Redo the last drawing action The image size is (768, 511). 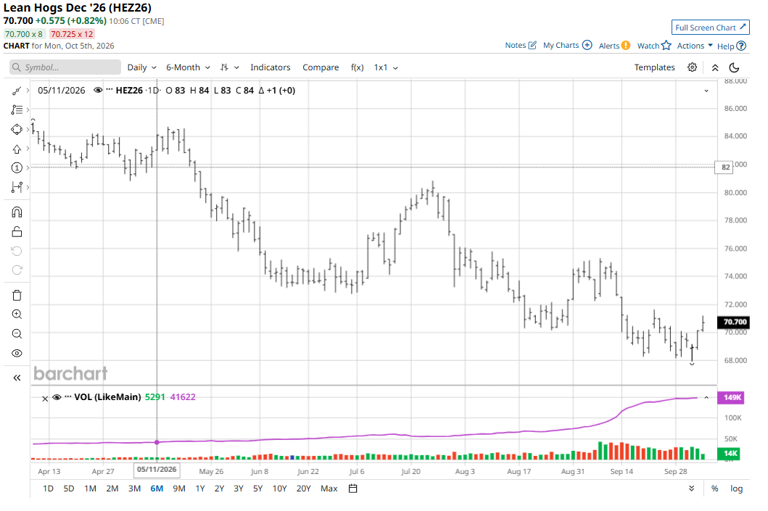[17, 270]
